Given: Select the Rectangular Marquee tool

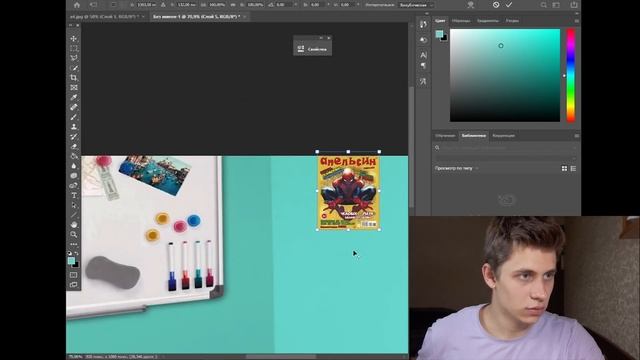Looking at the screenshot, I should click(74, 48).
